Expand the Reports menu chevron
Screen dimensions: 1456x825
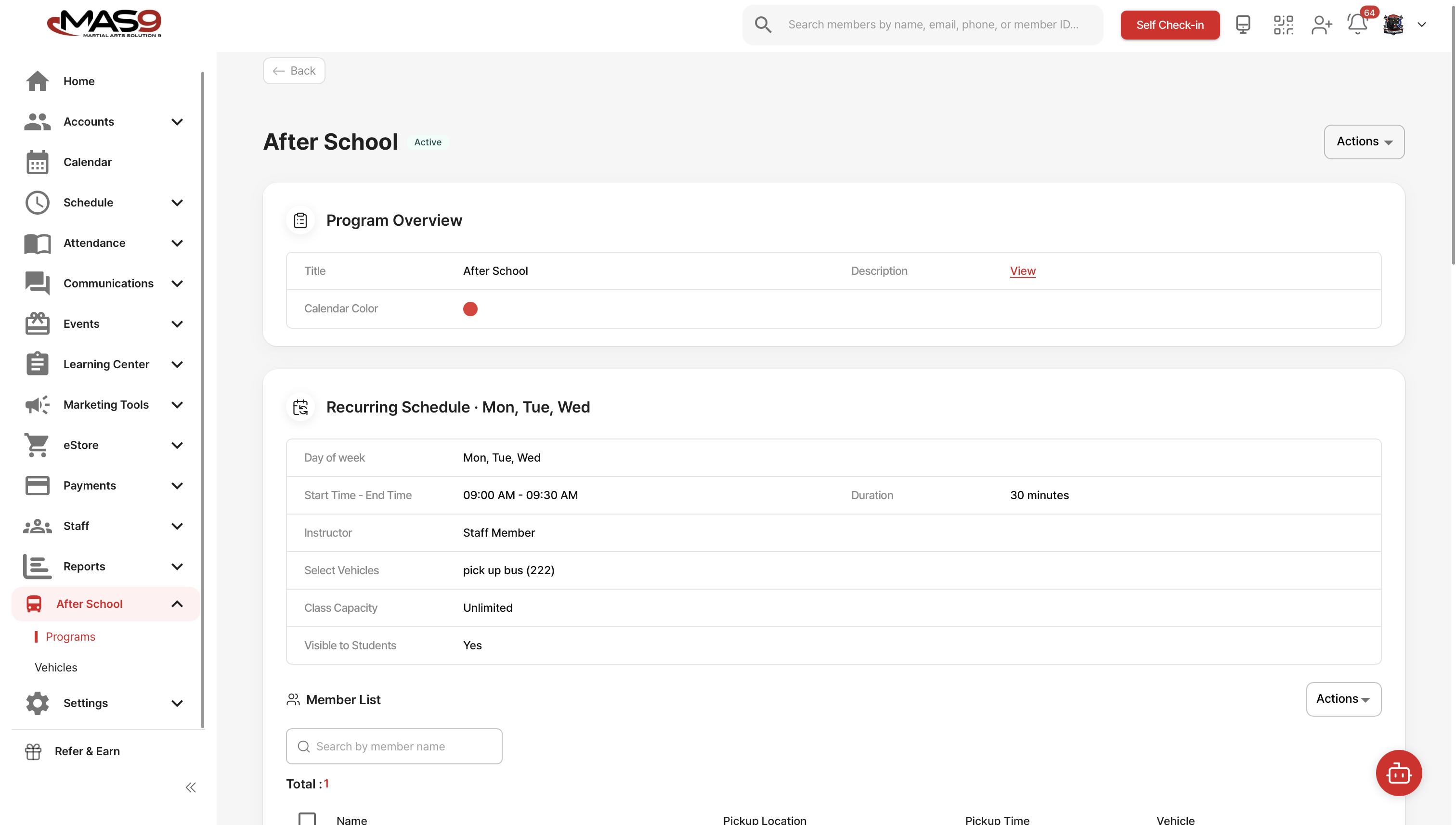coord(177,567)
